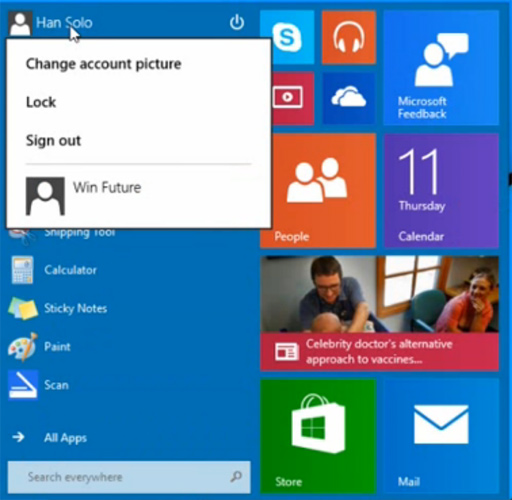Click the Sticky Notes app icon
The height and width of the screenshot is (500, 512).
pyautogui.click(x=23, y=308)
